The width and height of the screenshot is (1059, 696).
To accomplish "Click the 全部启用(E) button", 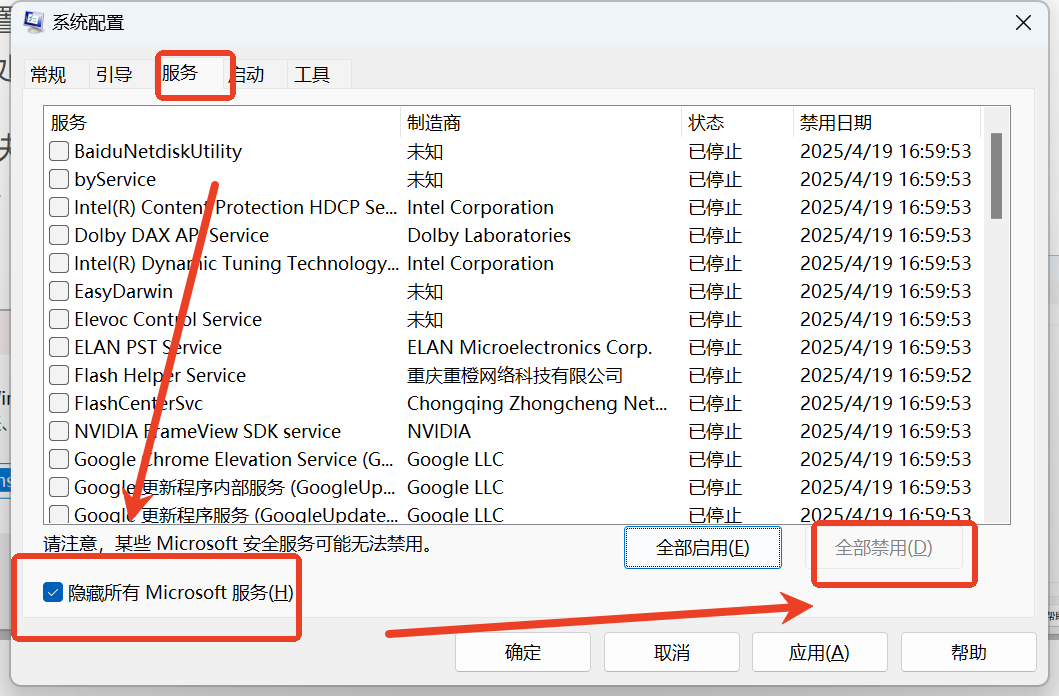I will coord(702,547).
